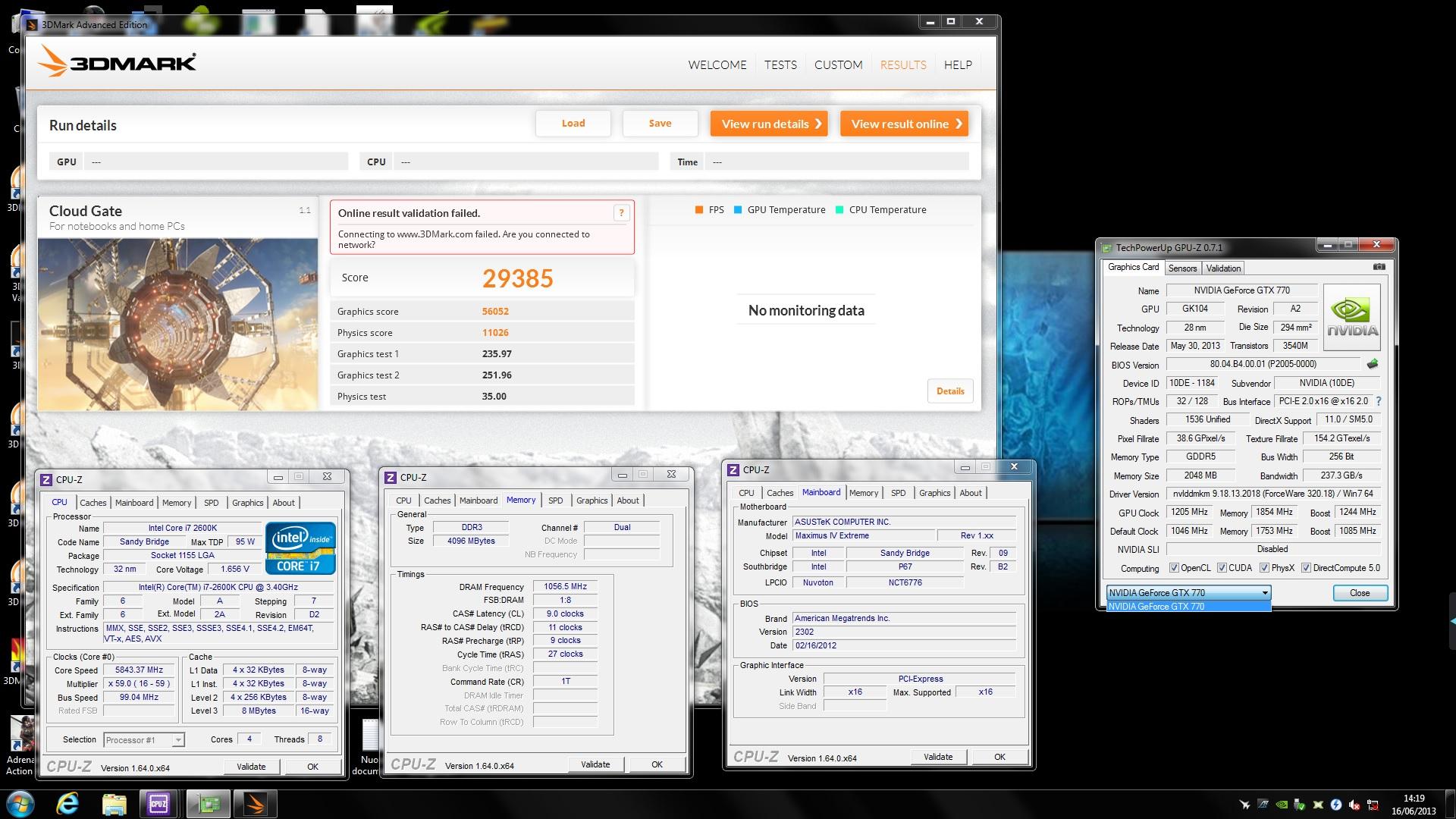Click View result online button
The image size is (1456, 819).
(x=904, y=124)
